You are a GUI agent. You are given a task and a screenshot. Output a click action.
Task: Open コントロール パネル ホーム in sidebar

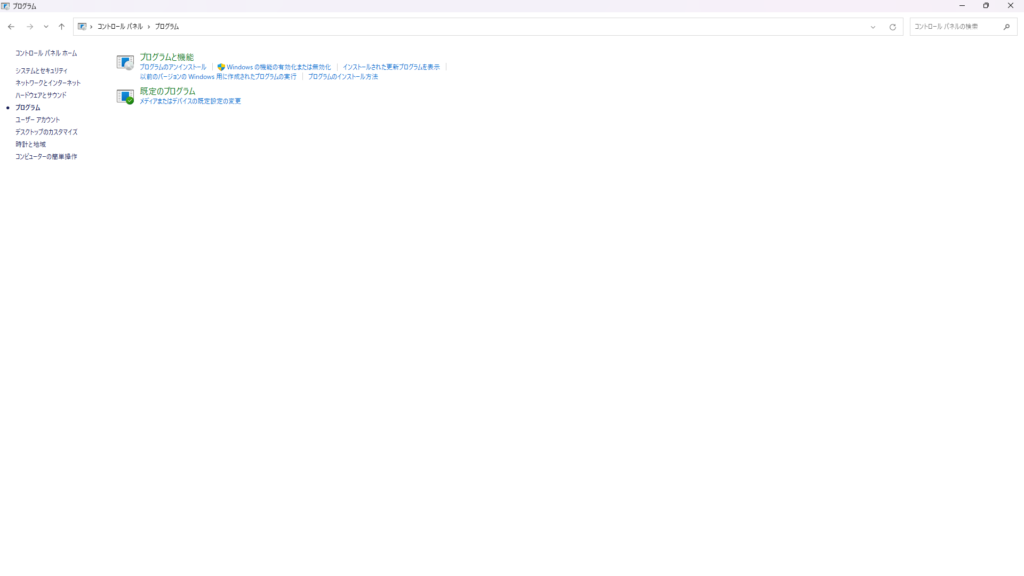coord(46,53)
